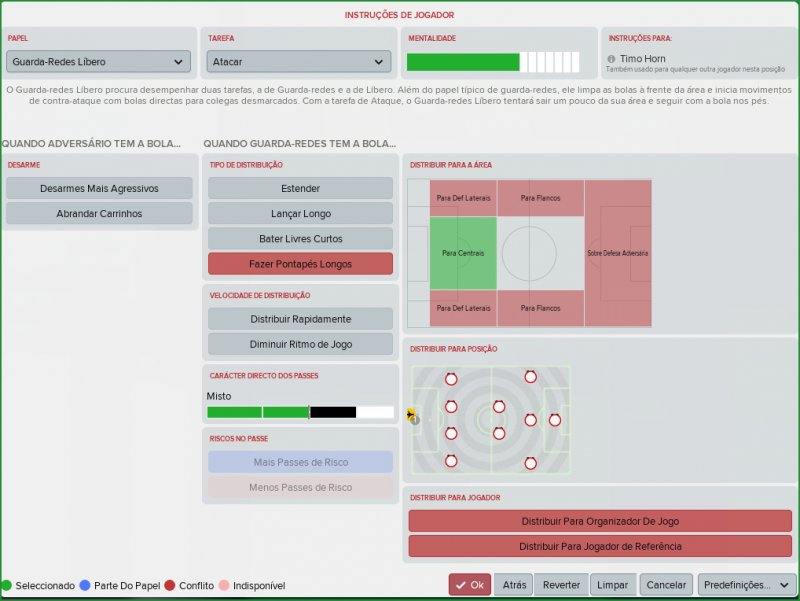Click the blue Parte Do Papel legend dot

click(x=85, y=586)
